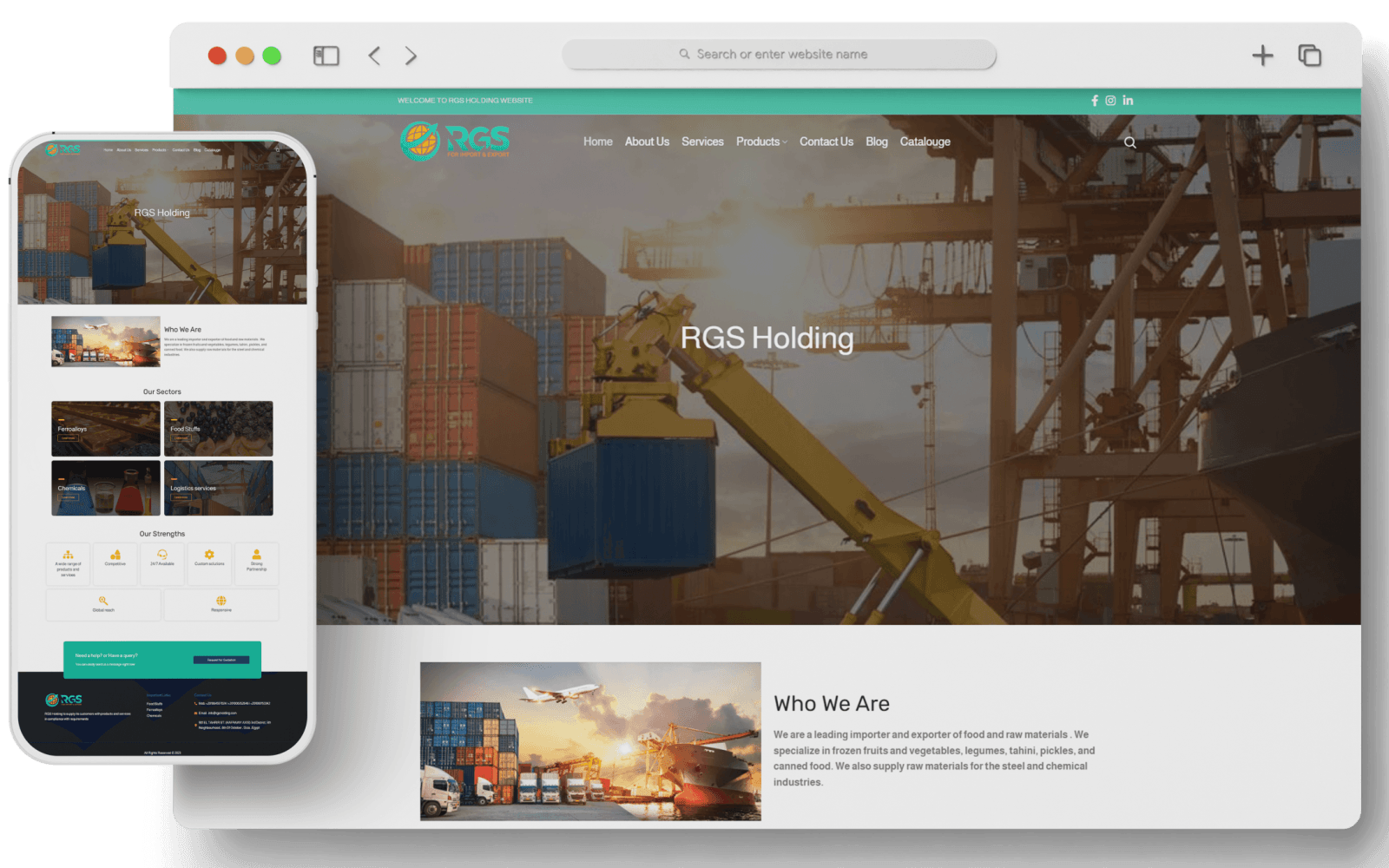Open the Contact Us menu item

[826, 141]
